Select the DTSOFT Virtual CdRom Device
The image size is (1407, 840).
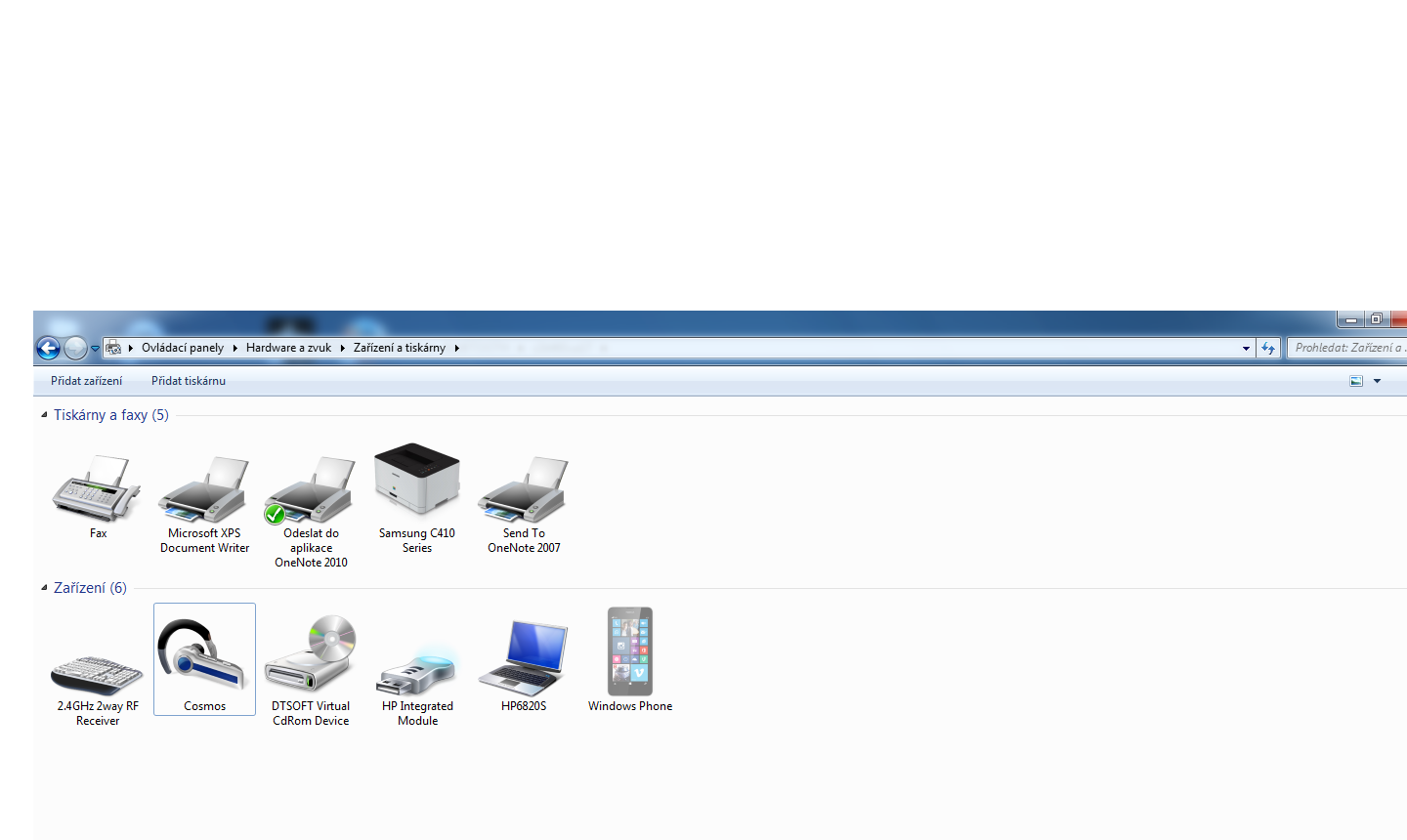(311, 653)
